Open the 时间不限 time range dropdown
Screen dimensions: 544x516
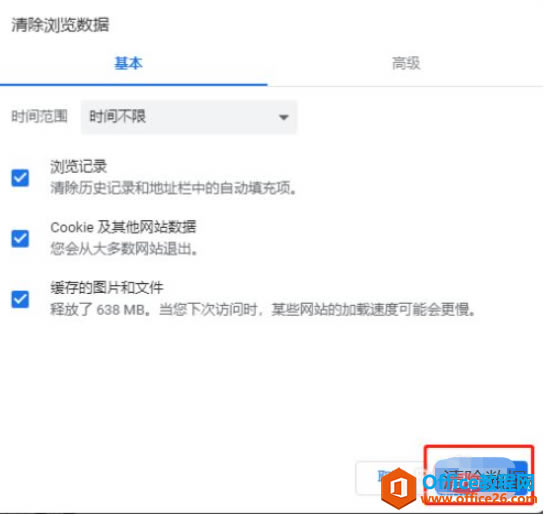[189, 117]
